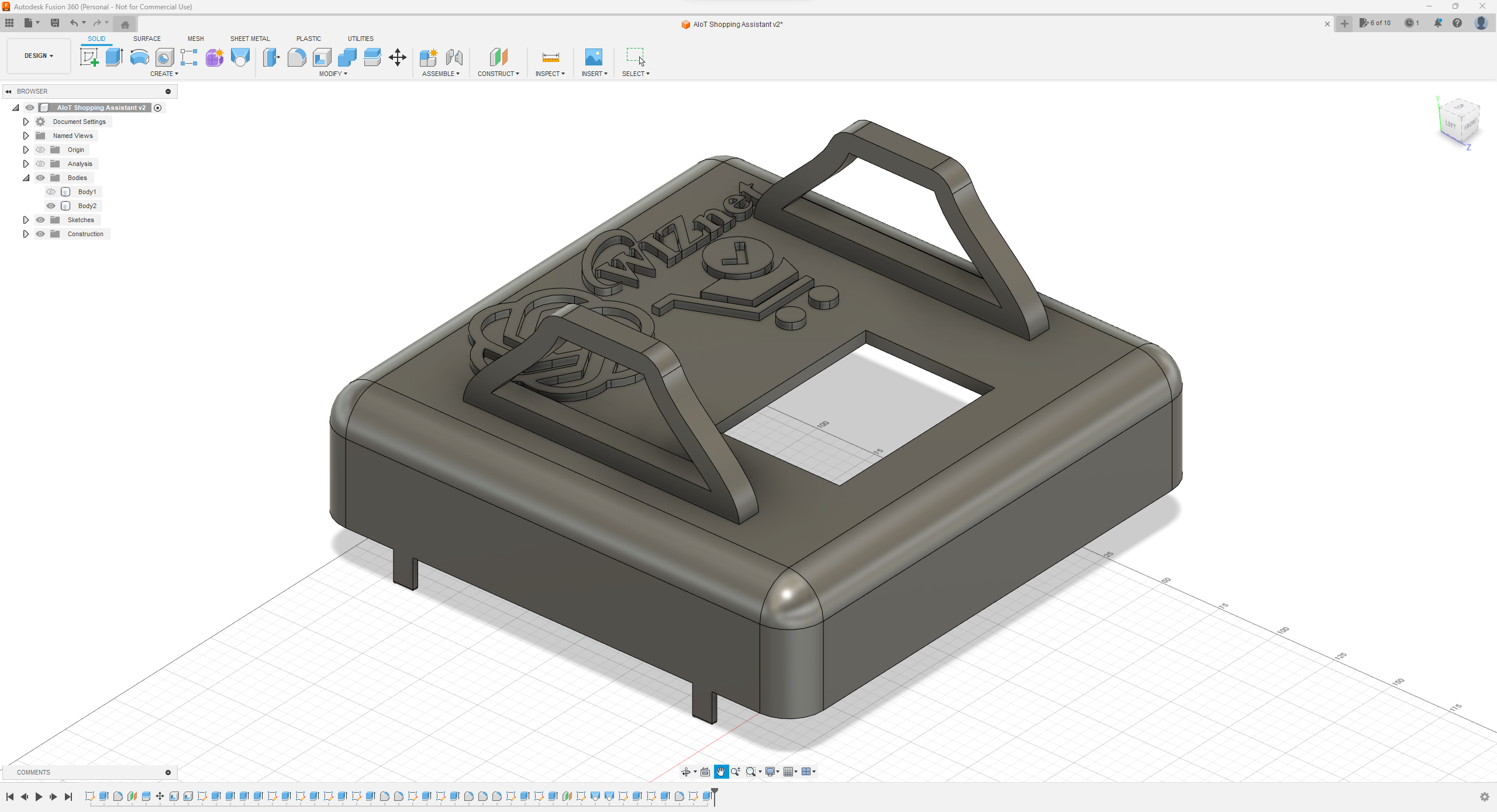Hide Body1 in the Bodies folder
1497x812 pixels.
click(50, 191)
